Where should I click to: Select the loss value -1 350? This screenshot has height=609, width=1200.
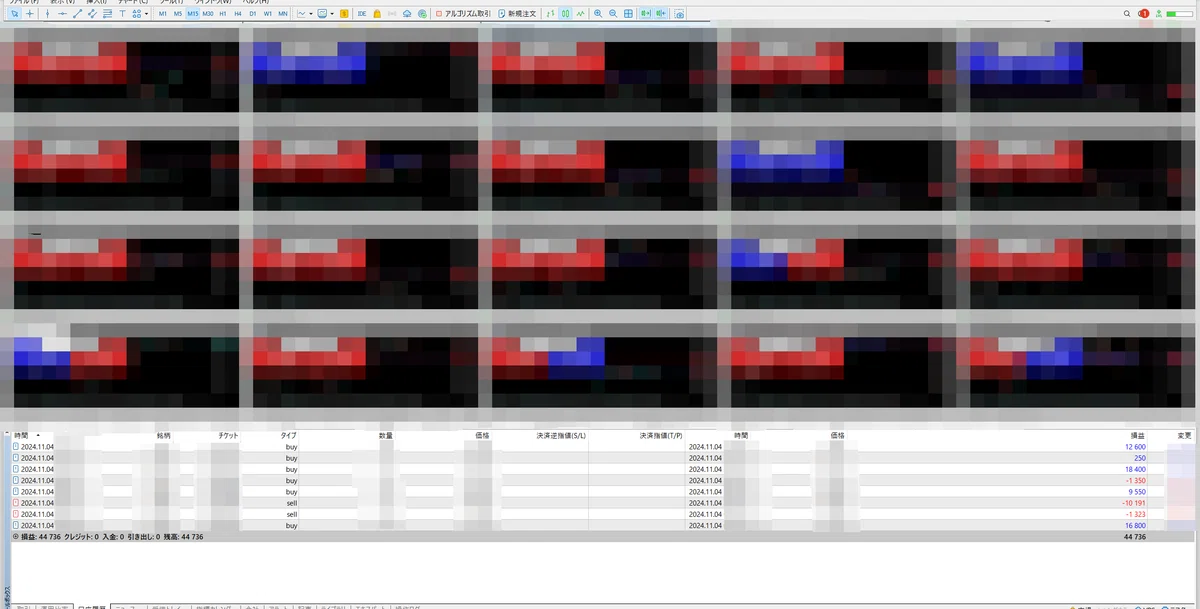point(1135,480)
